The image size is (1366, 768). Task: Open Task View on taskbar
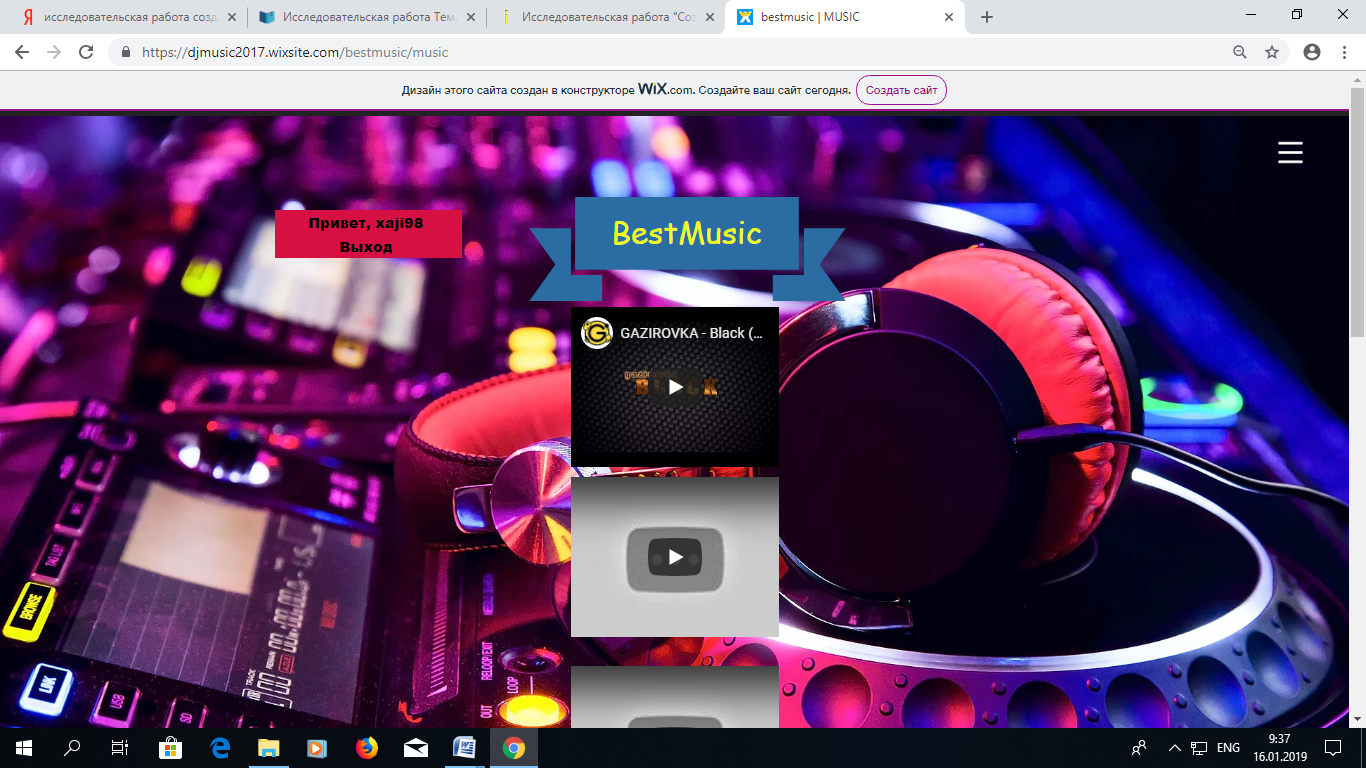point(120,748)
